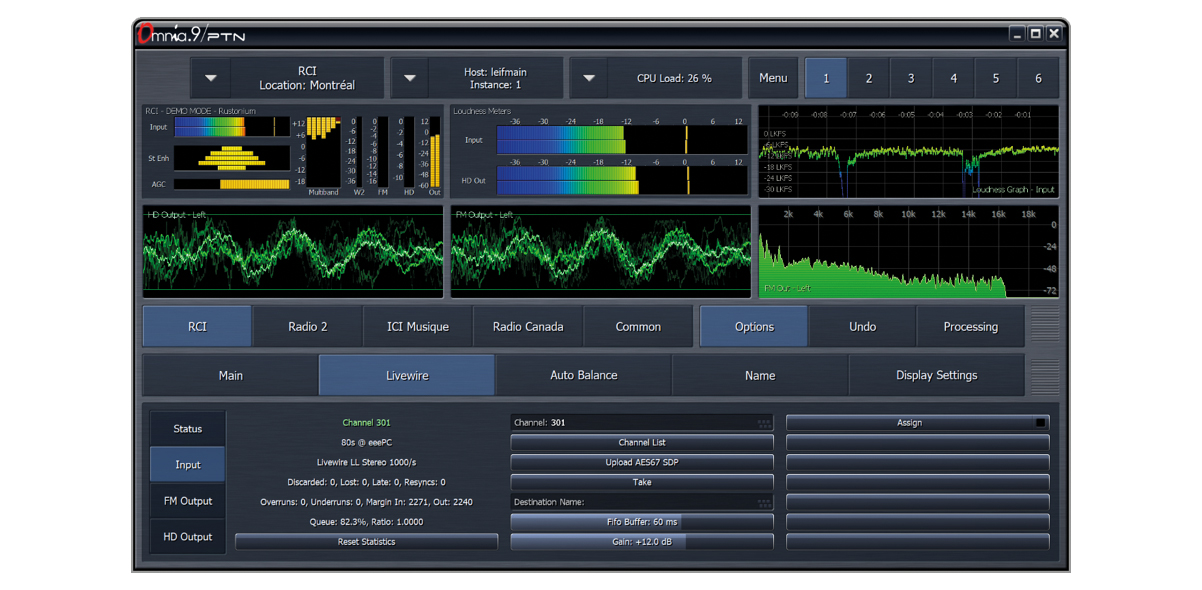Image resolution: width=1202 pixels, height=590 pixels.
Task: Expand the dropdown arrow beside Host: leifmain
Action: tap(409, 78)
